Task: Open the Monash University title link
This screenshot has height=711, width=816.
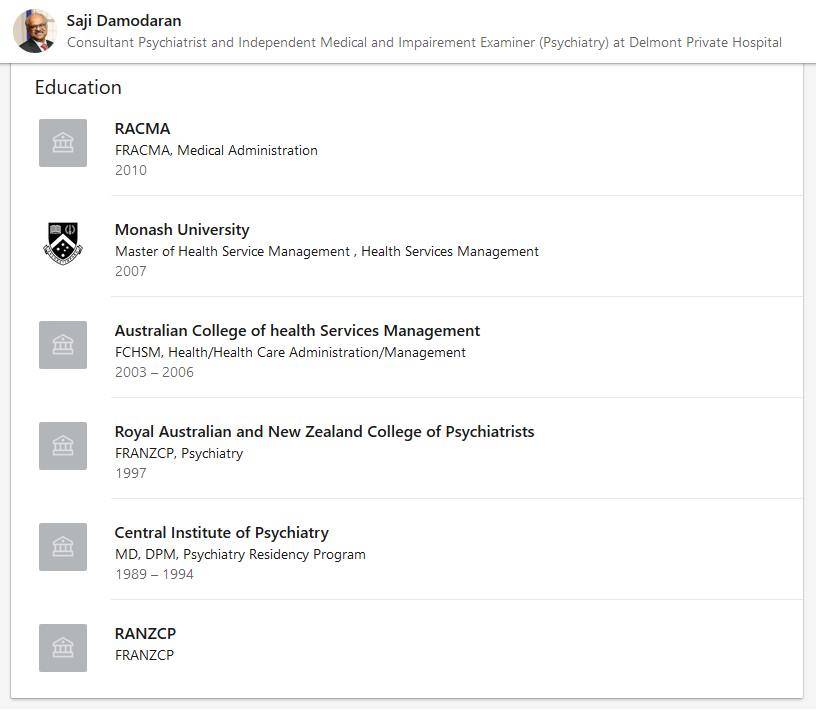Action: (182, 230)
